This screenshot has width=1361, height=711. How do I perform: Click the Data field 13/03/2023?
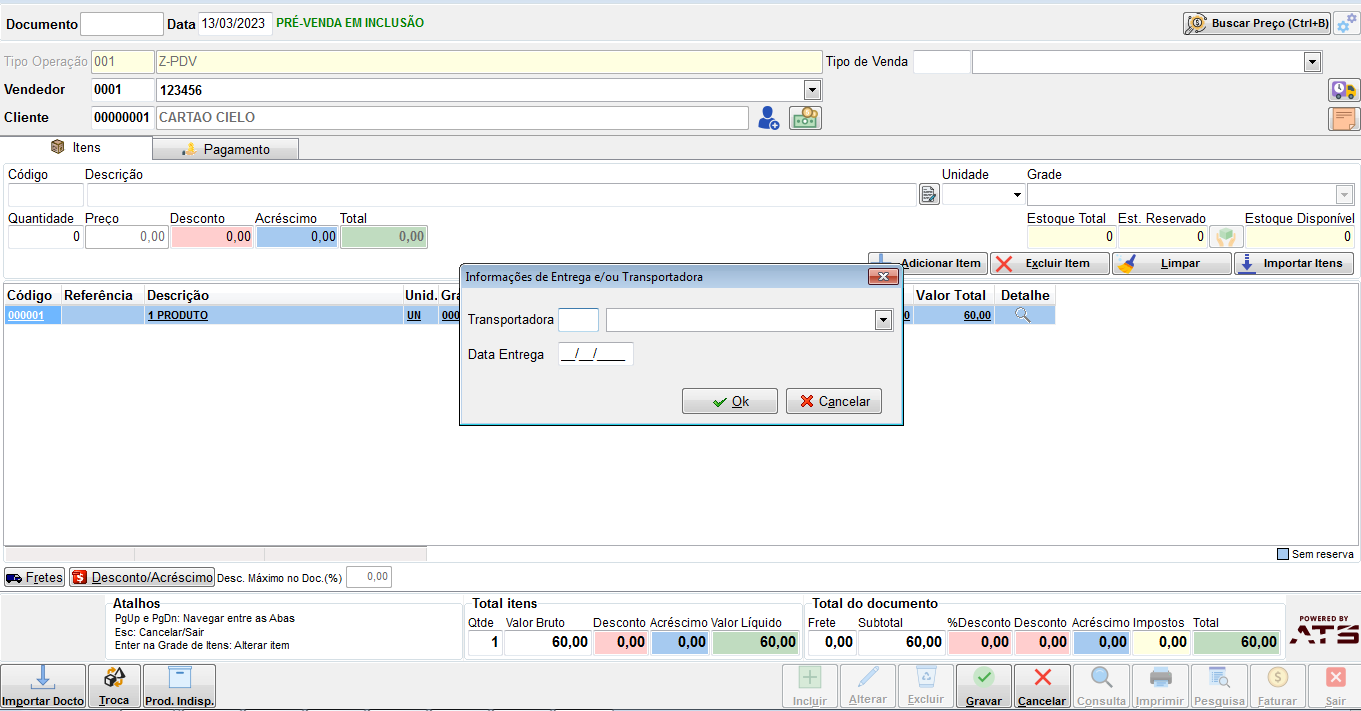point(235,24)
